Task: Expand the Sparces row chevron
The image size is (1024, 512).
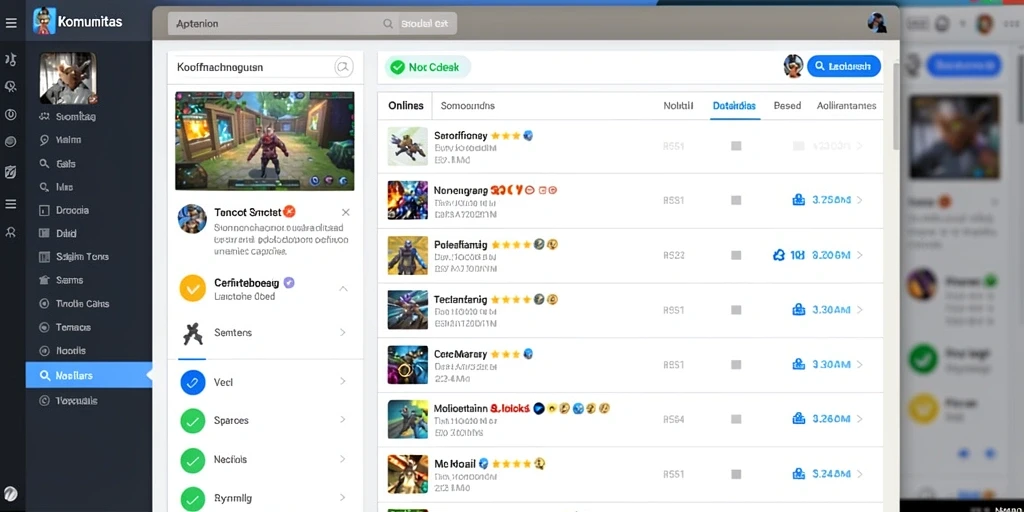Action: click(343, 420)
